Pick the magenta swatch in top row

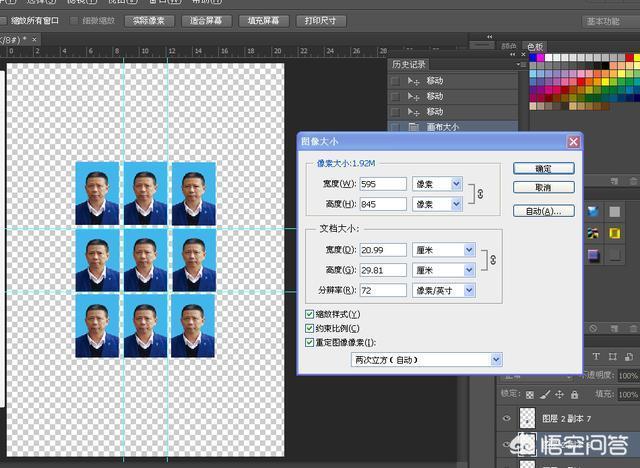(x=541, y=58)
